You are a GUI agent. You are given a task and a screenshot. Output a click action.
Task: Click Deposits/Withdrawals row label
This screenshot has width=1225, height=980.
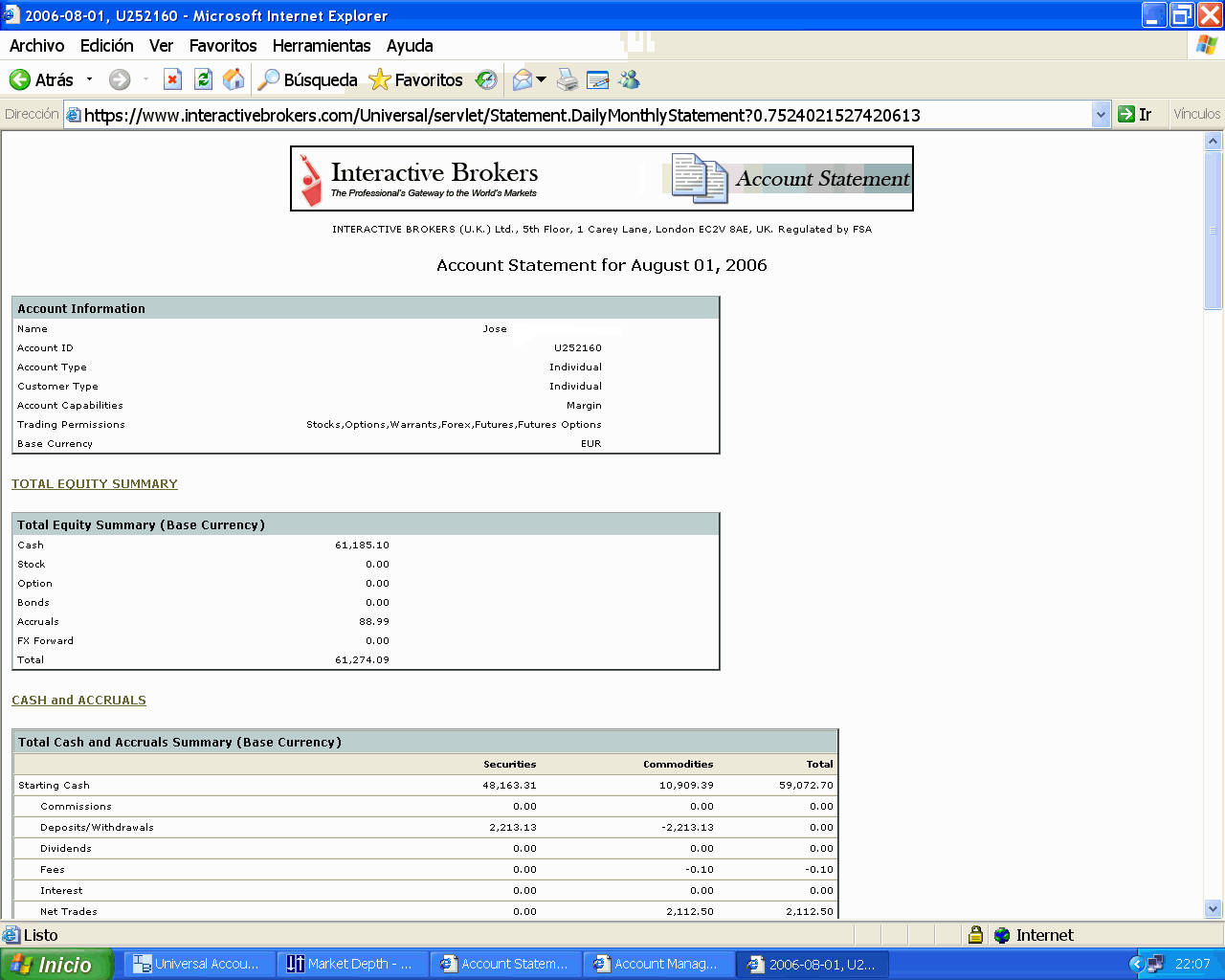[97, 827]
